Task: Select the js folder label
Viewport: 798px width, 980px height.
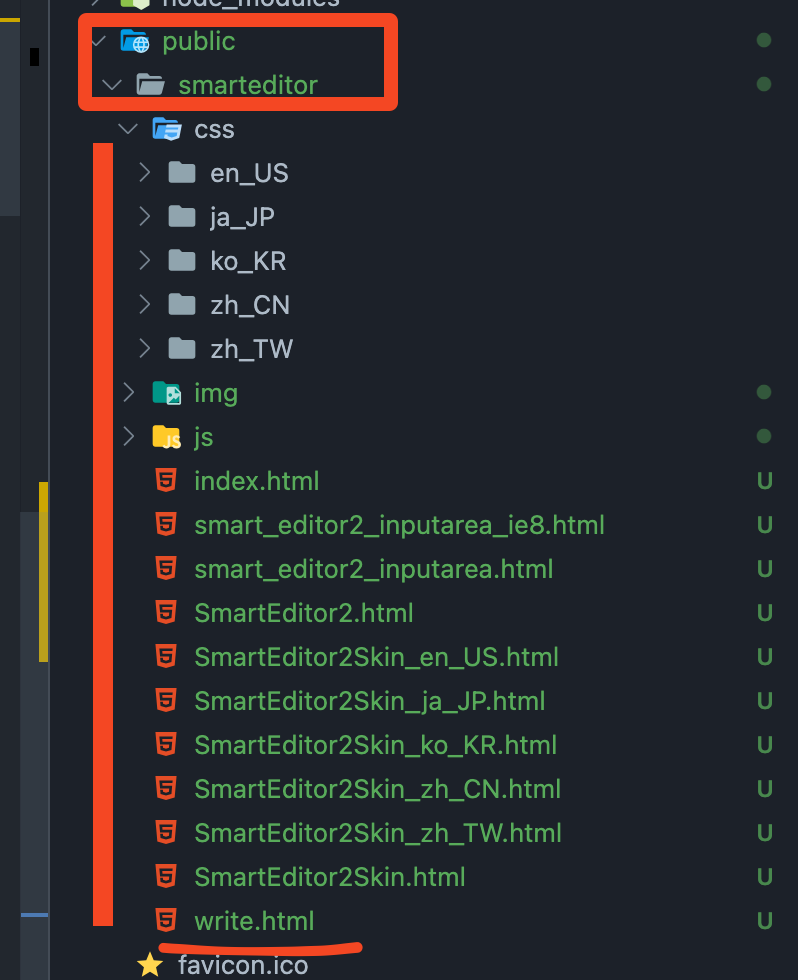Action: (204, 438)
